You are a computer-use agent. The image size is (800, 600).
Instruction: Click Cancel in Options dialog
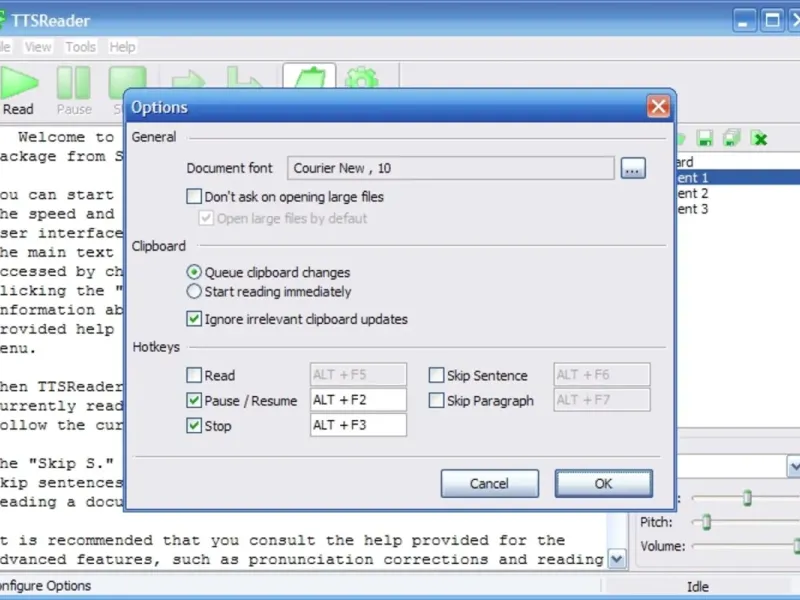pyautogui.click(x=489, y=483)
